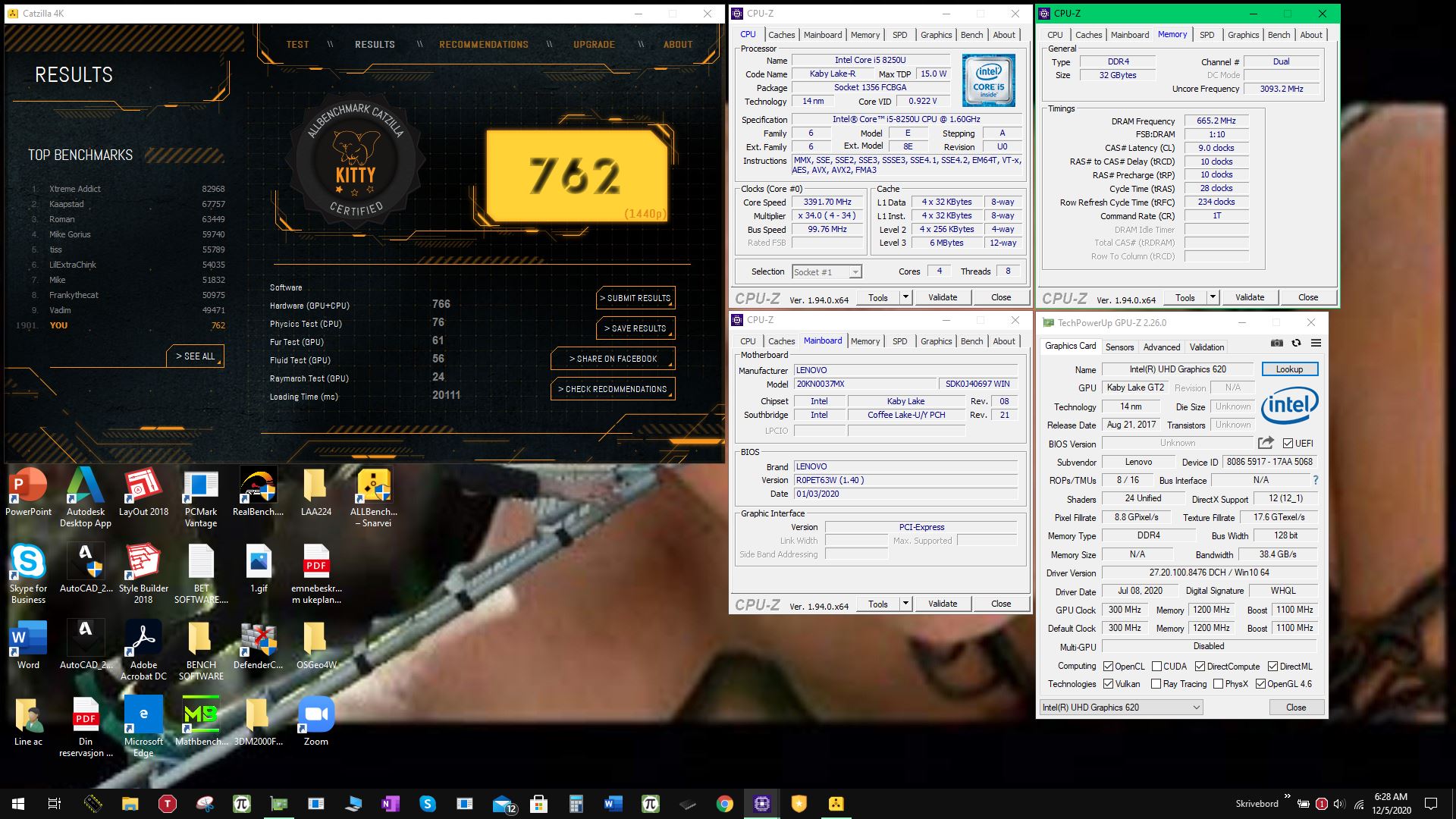Toggle the UEFI checkbox in GPU-Z
The width and height of the screenshot is (1456, 819).
point(1288,444)
